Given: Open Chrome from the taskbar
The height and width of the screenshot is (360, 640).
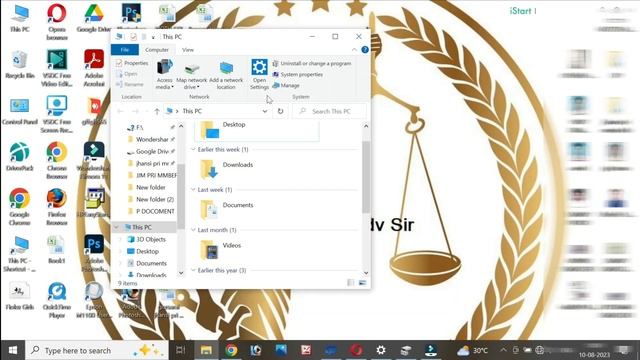Looking at the screenshot, I should click(231, 350).
